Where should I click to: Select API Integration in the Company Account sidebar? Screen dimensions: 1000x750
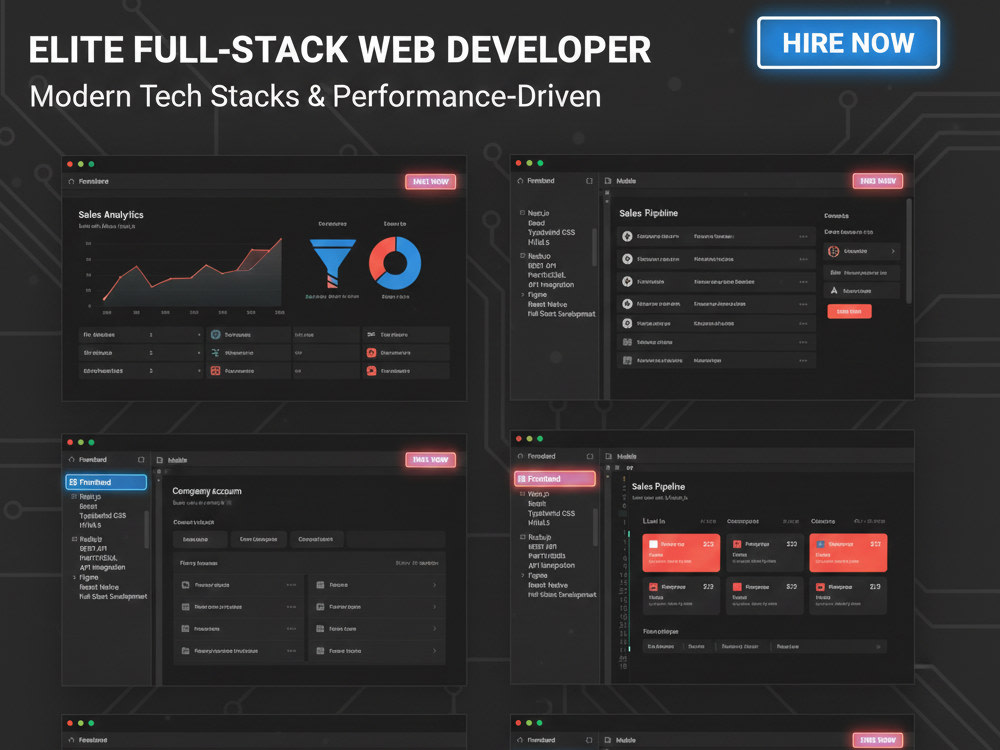click(102, 568)
